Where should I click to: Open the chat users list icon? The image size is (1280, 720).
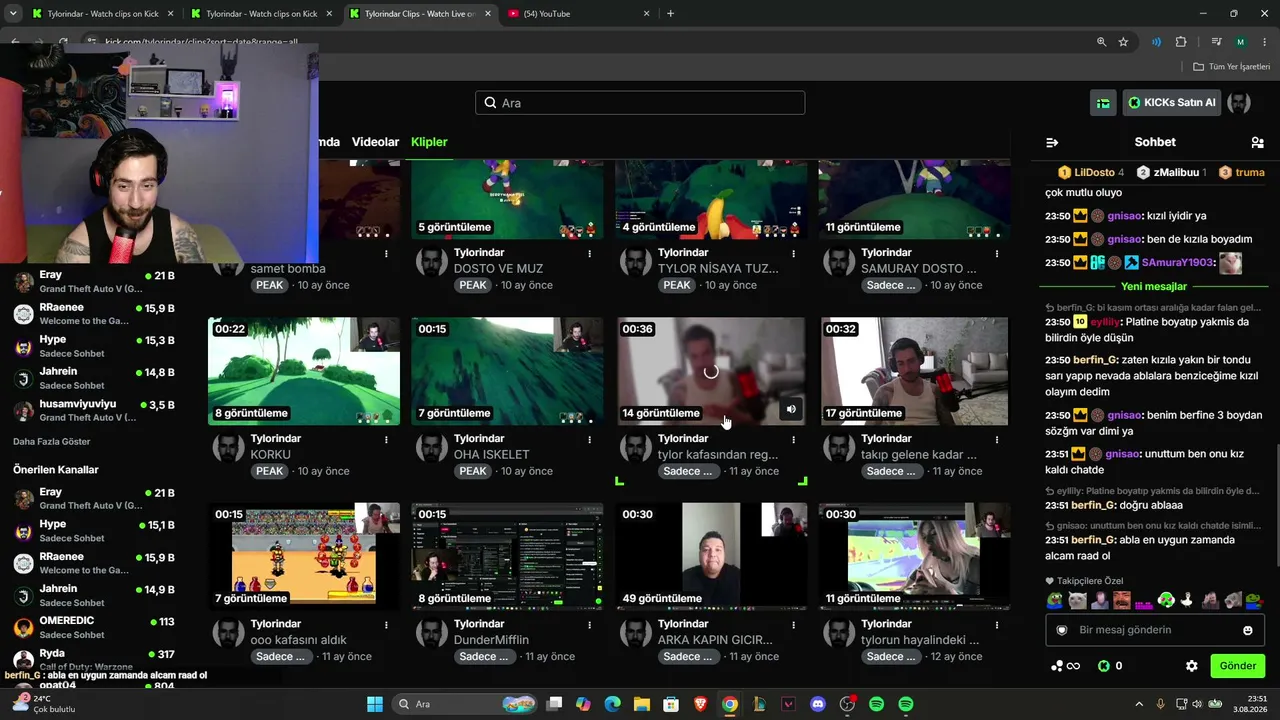pyautogui.click(x=1257, y=143)
